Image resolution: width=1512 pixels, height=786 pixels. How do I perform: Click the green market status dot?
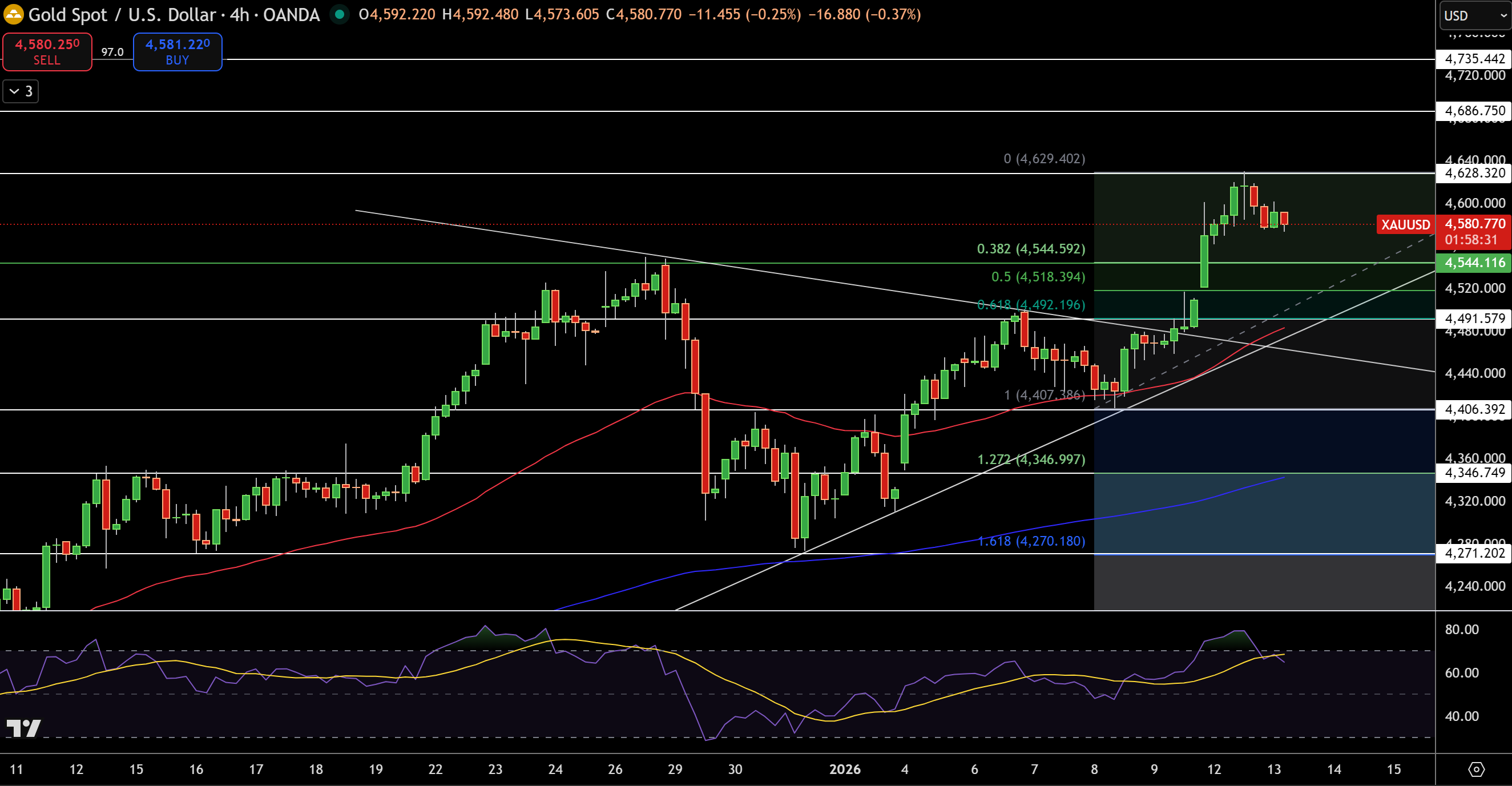339,14
